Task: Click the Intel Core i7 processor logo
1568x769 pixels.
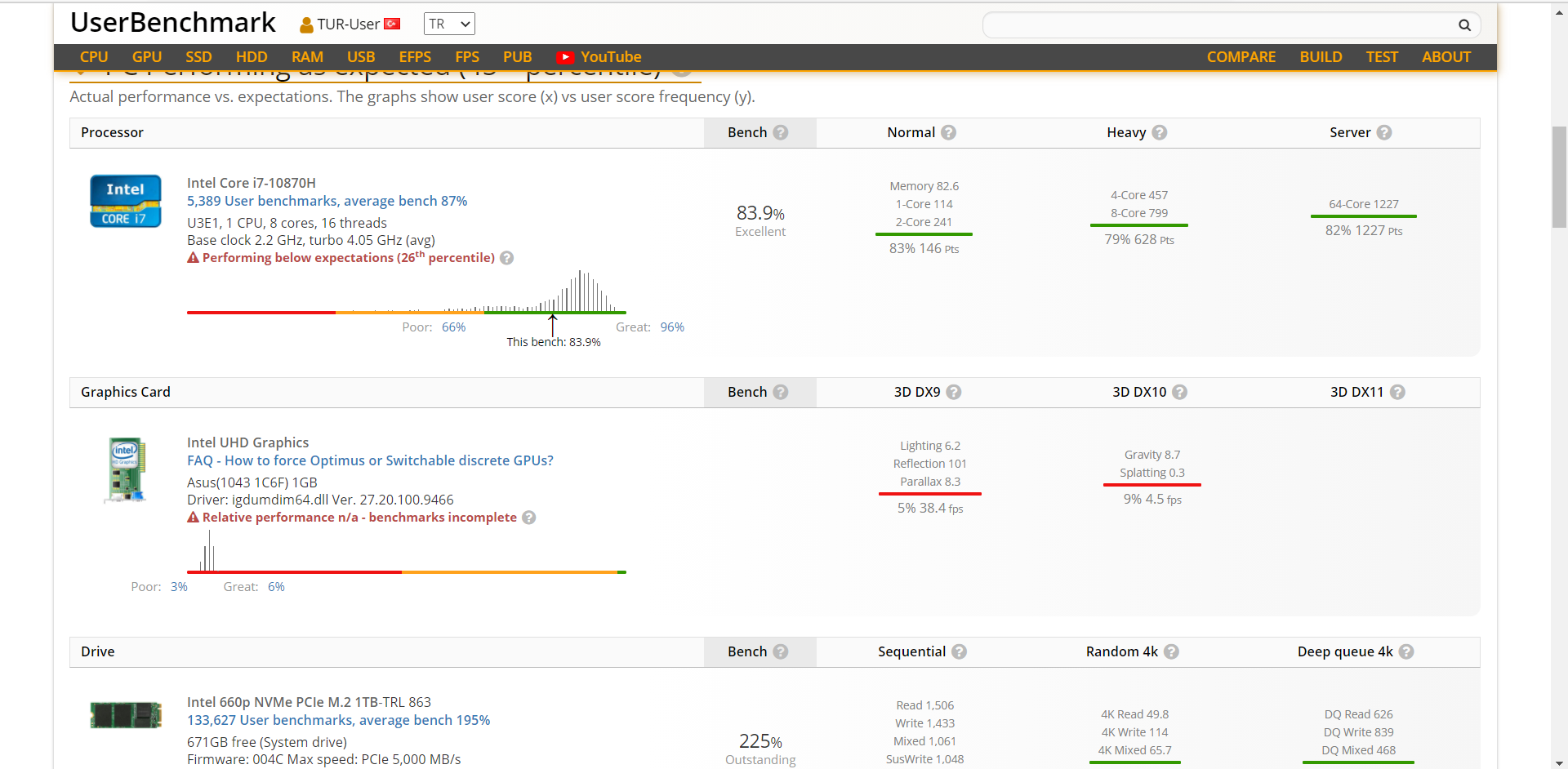Action: point(126,201)
